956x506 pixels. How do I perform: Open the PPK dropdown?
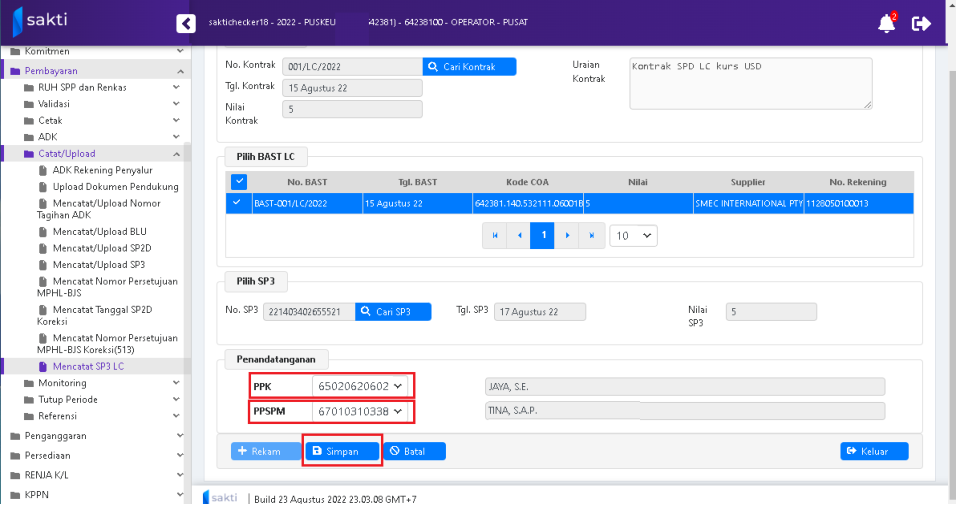(360, 386)
